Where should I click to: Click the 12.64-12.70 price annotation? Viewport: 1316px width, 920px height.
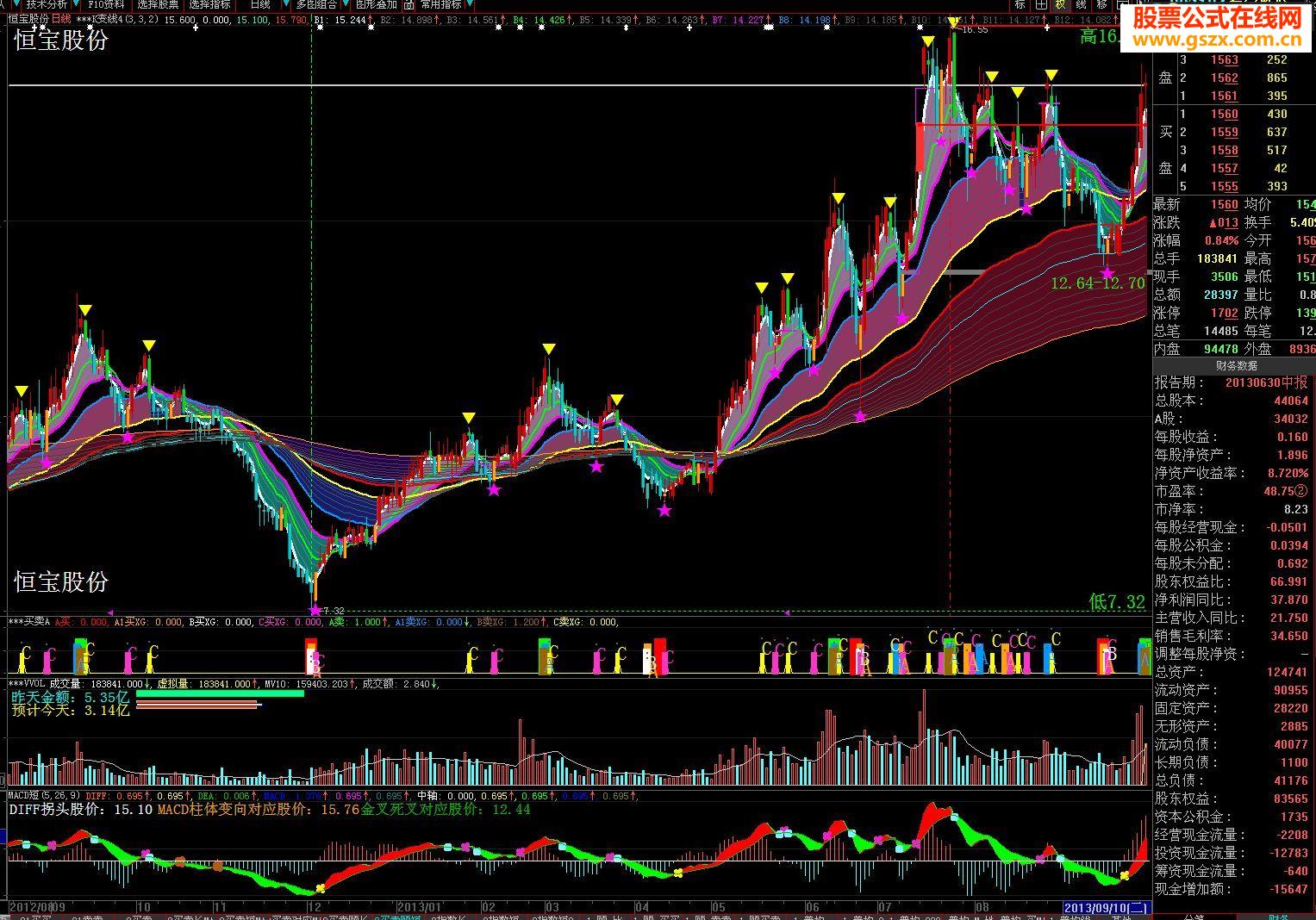click(1097, 283)
